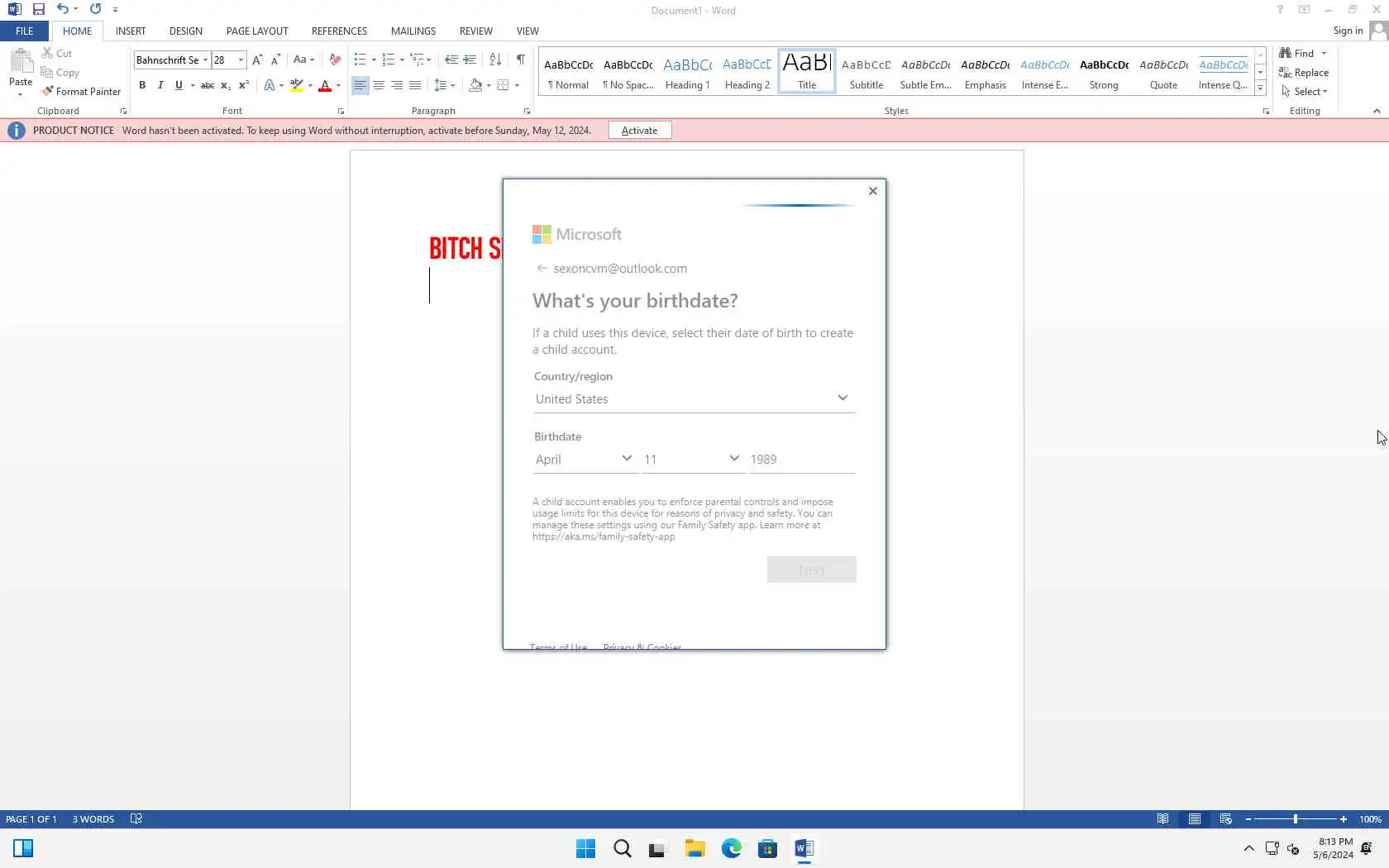Click the 100% zoom level indicator

[1370, 819]
